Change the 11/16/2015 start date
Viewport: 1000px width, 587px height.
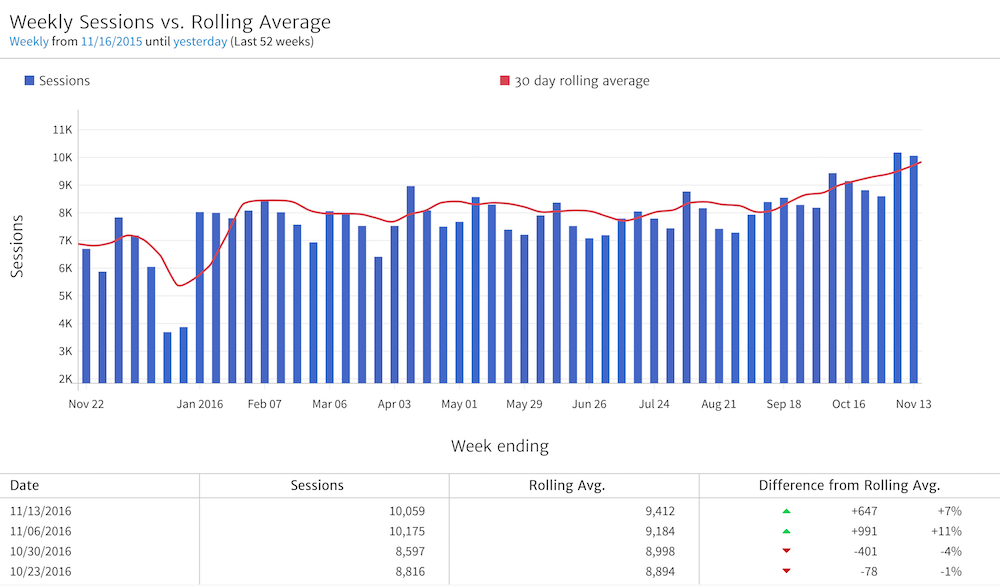tap(111, 42)
